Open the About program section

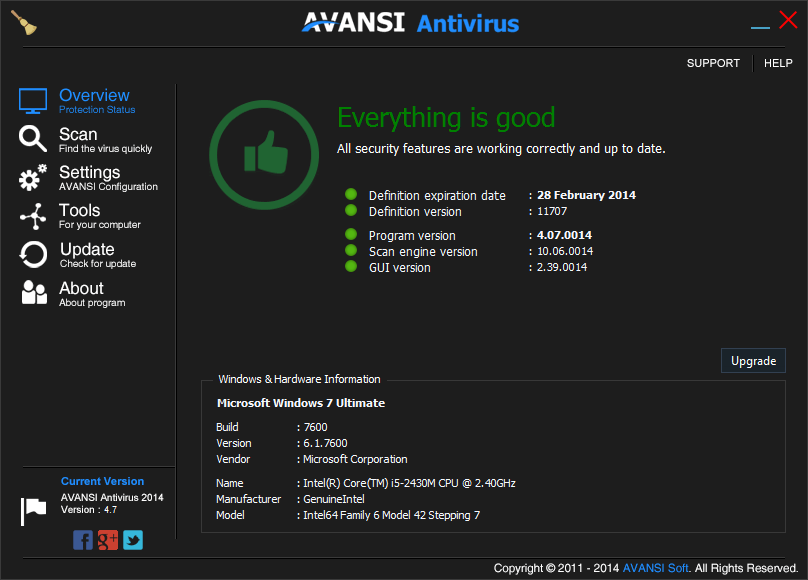[x=92, y=294]
